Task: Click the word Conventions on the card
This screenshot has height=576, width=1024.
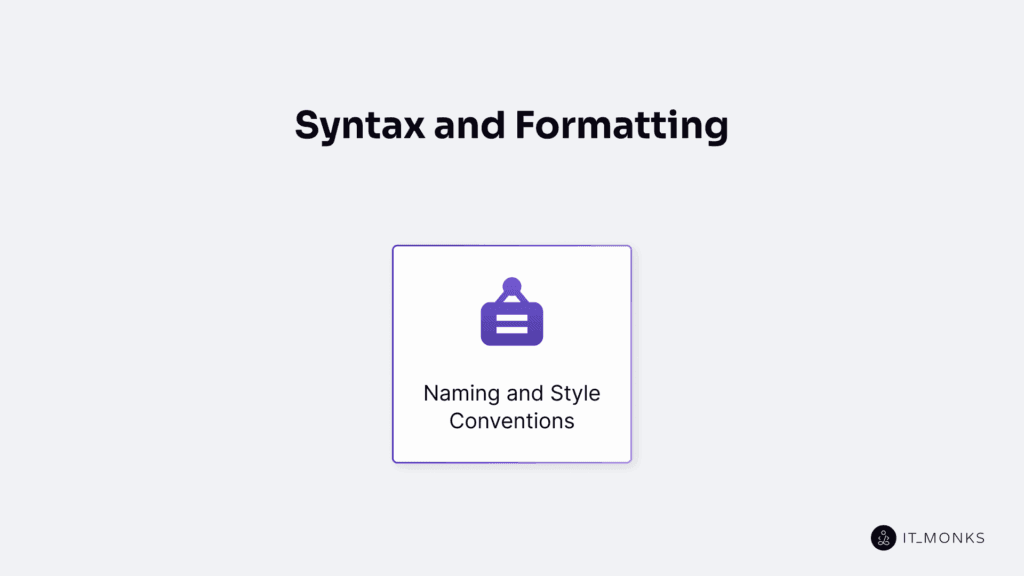Action: click(511, 421)
